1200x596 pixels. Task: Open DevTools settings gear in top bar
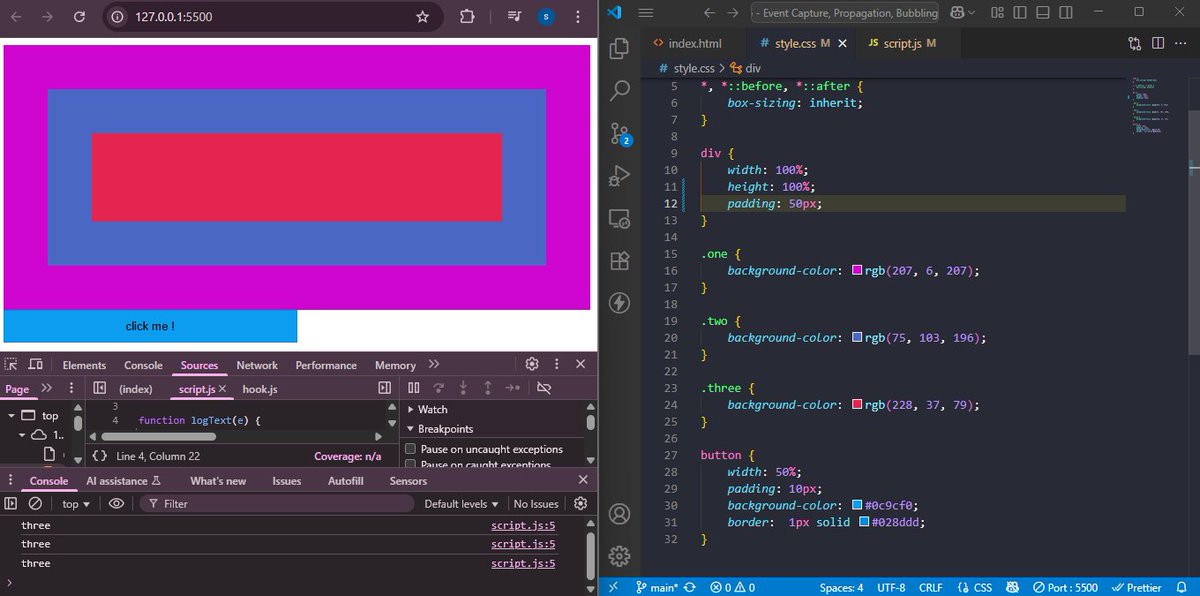click(x=532, y=365)
